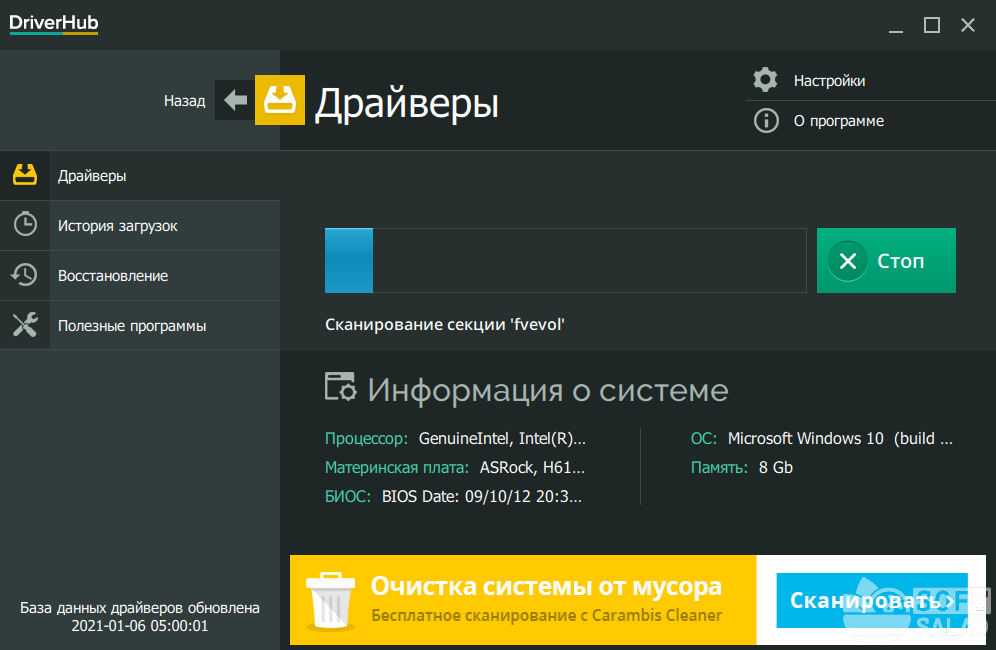Click the About program info icon
This screenshot has width=996, height=650.
pos(766,121)
